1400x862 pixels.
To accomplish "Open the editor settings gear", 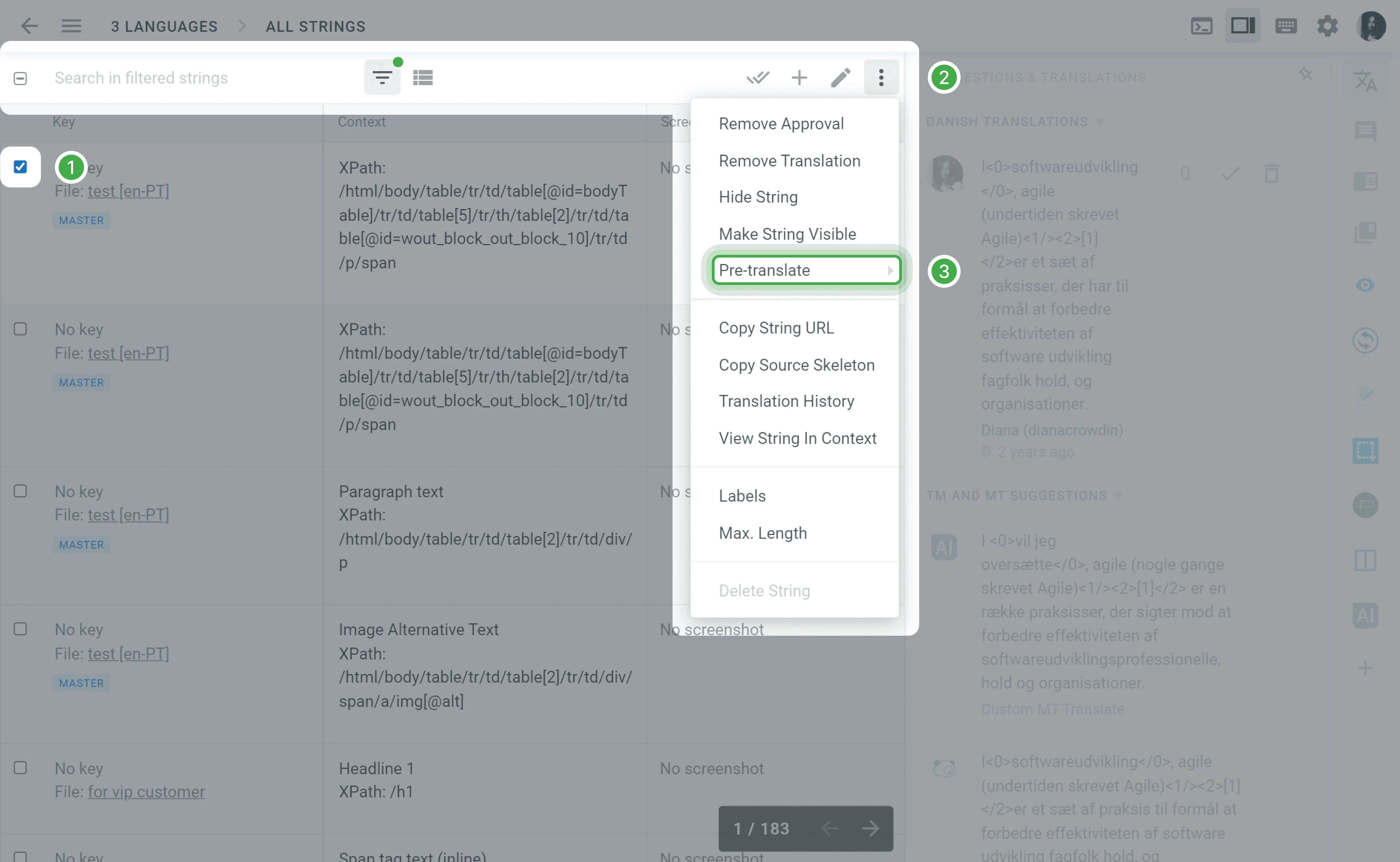I will click(1328, 26).
